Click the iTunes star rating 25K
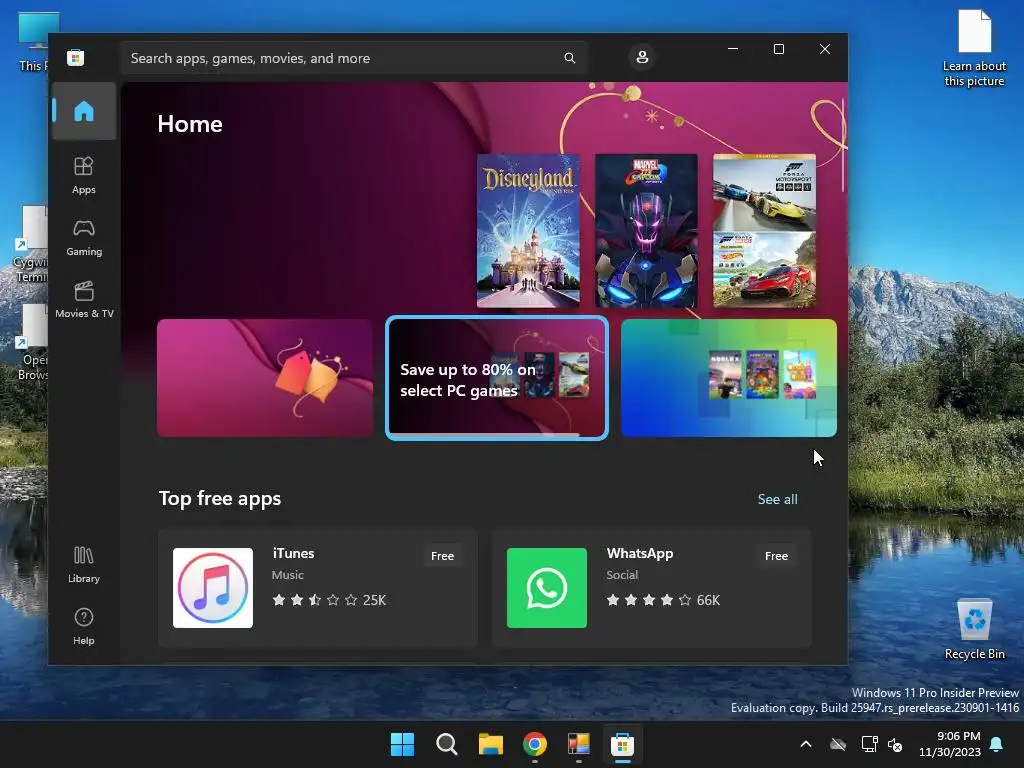Image resolution: width=1024 pixels, height=768 pixels. coord(329,600)
